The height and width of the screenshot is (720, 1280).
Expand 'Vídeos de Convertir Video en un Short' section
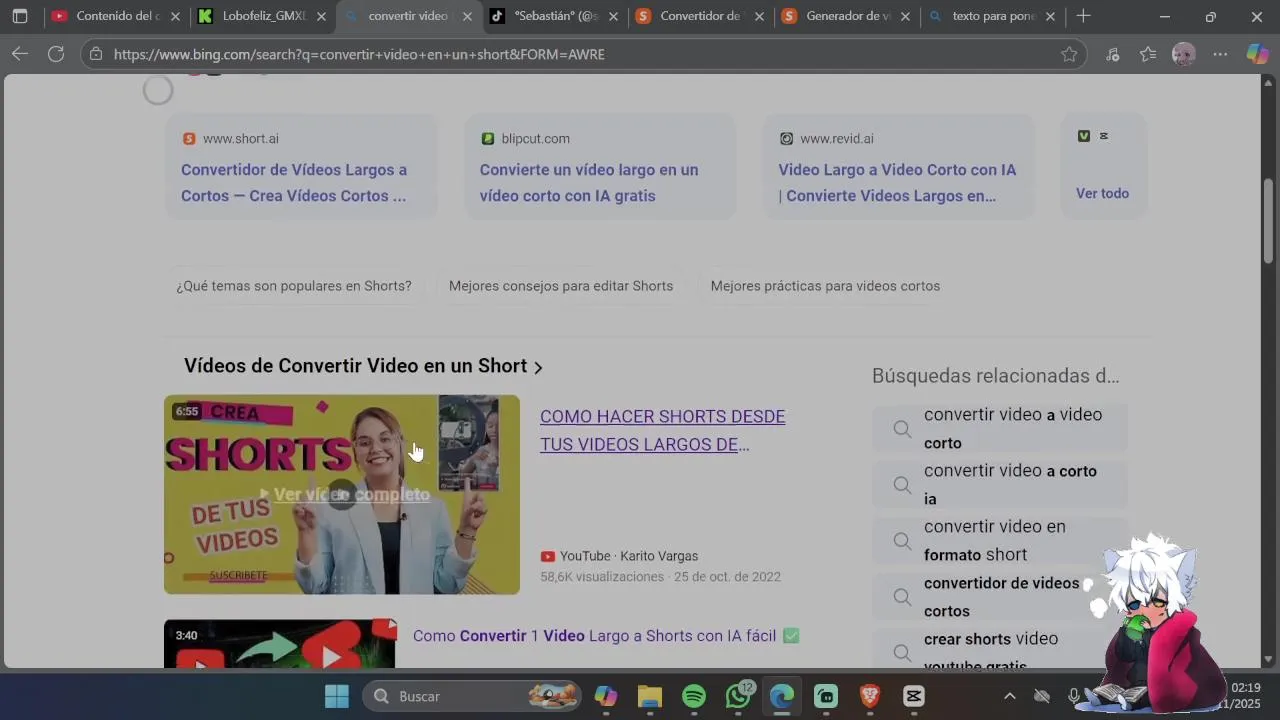pos(363,366)
